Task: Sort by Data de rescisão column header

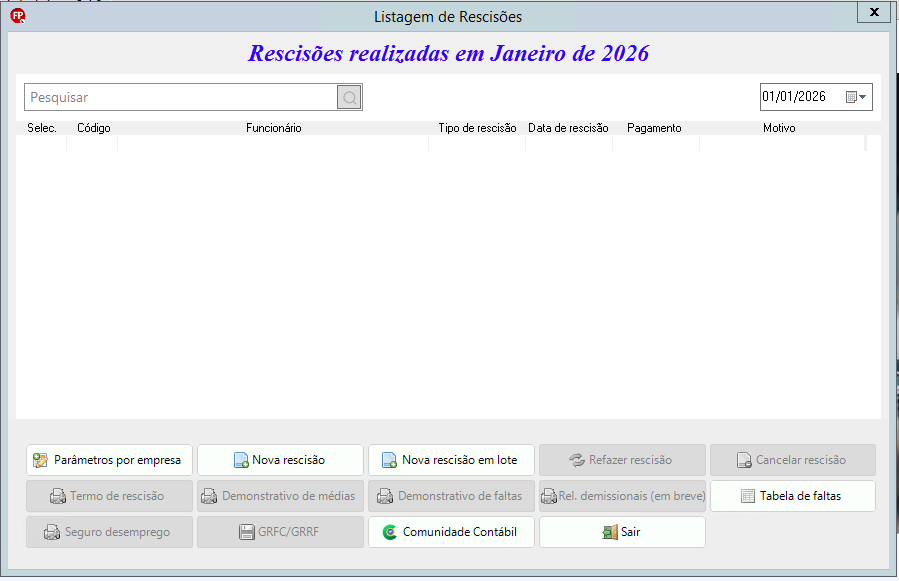Action: 568,128
